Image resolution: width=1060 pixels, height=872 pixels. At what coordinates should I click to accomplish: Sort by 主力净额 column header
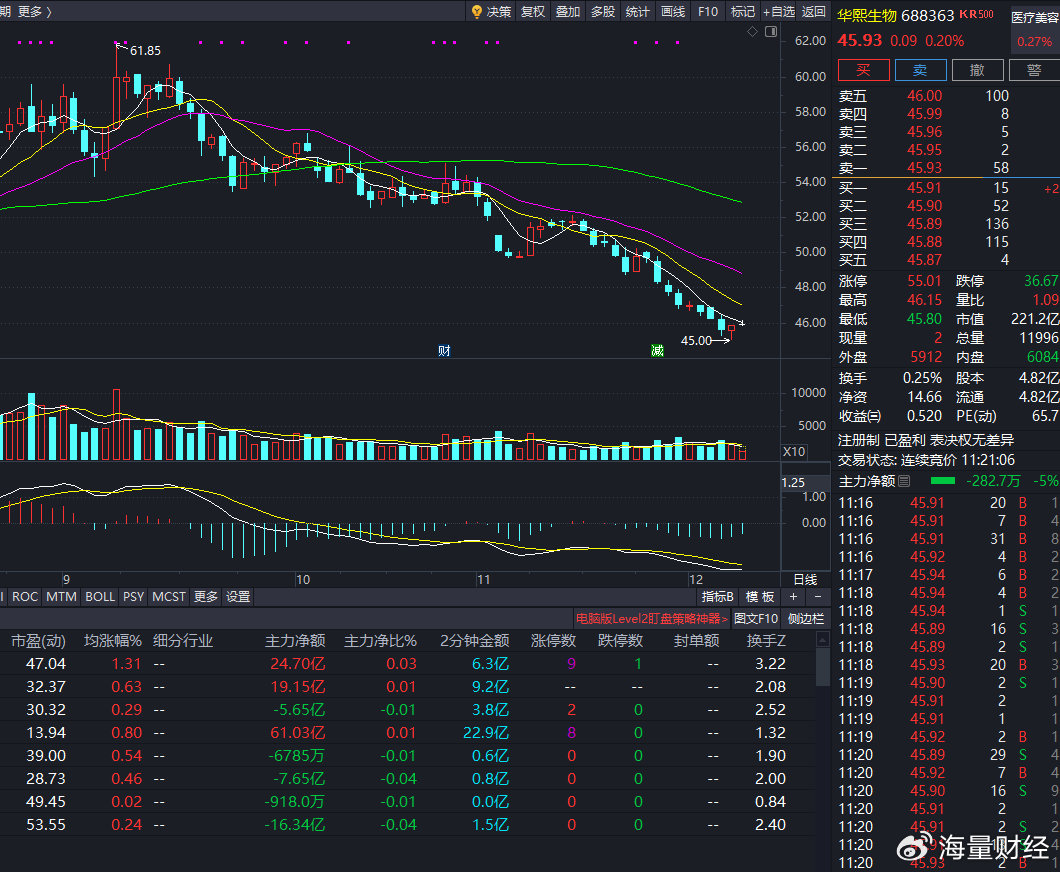(x=295, y=640)
